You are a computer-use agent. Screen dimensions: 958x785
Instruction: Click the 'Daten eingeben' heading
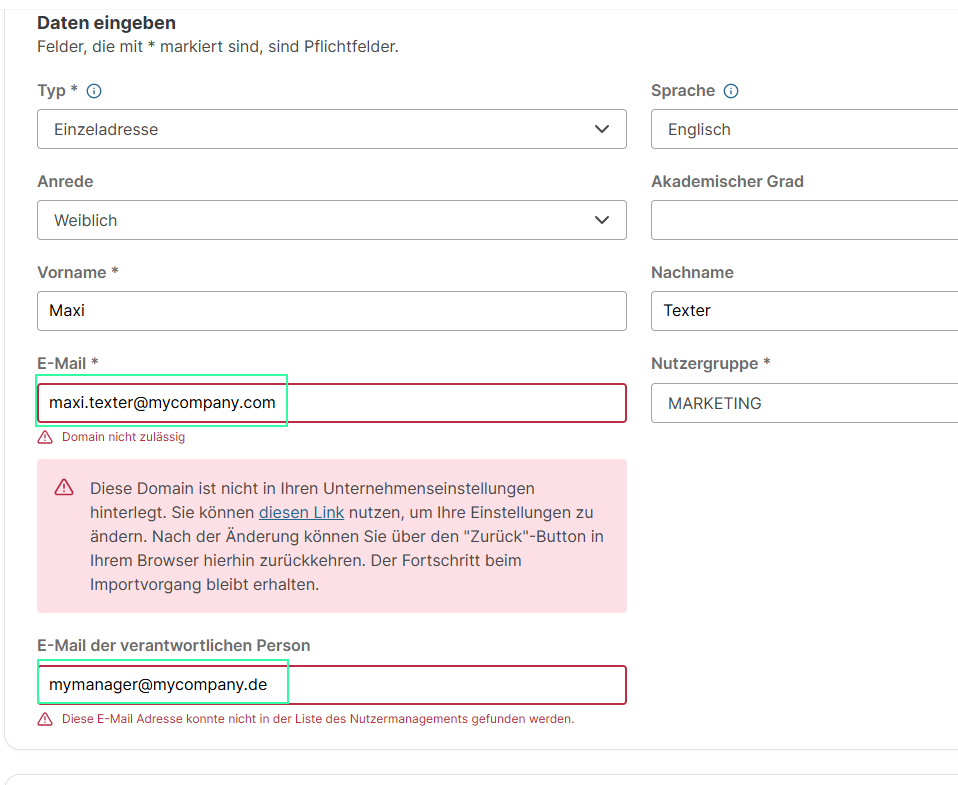106,22
